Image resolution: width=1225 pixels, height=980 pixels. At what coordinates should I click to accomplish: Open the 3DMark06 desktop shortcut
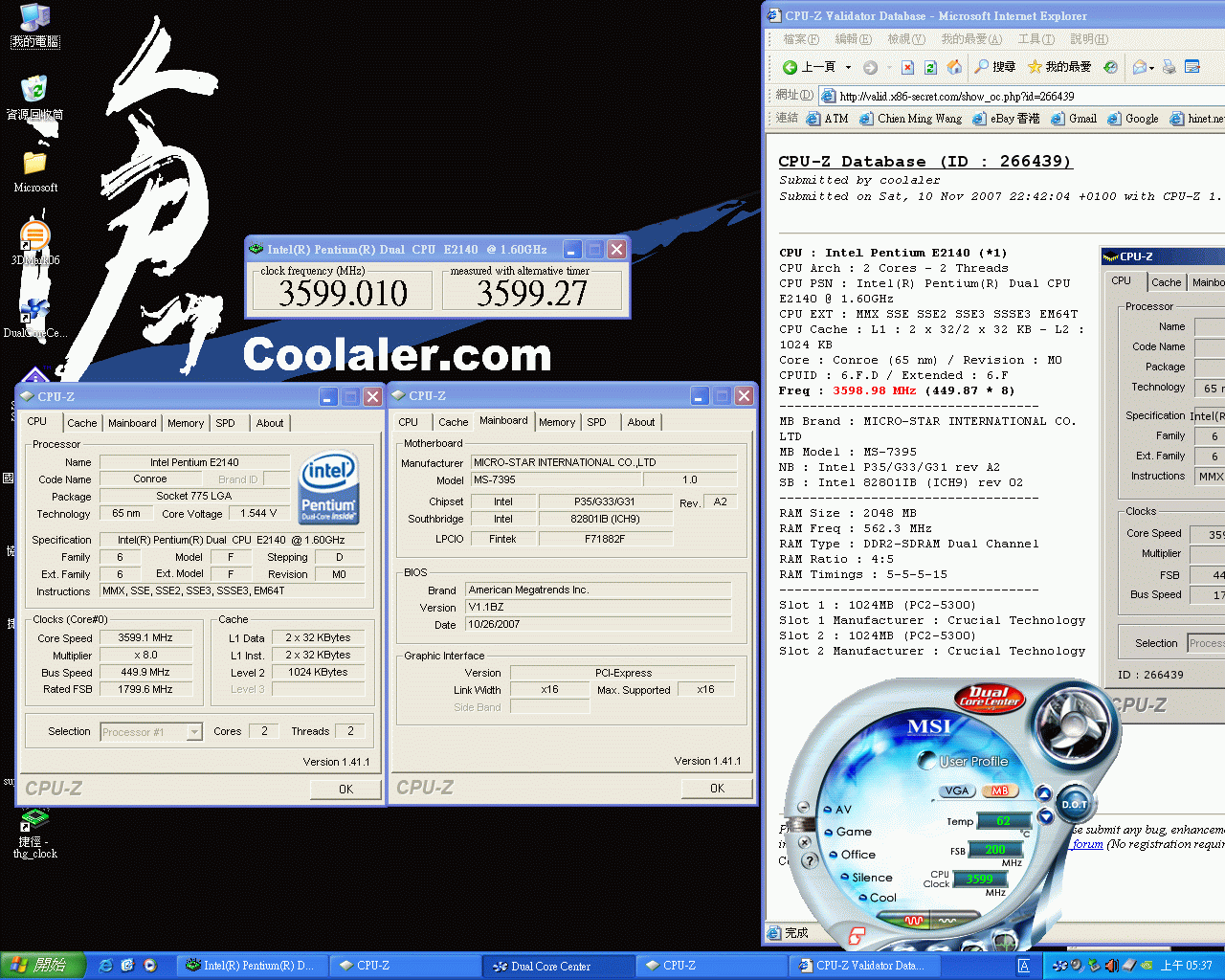35,243
